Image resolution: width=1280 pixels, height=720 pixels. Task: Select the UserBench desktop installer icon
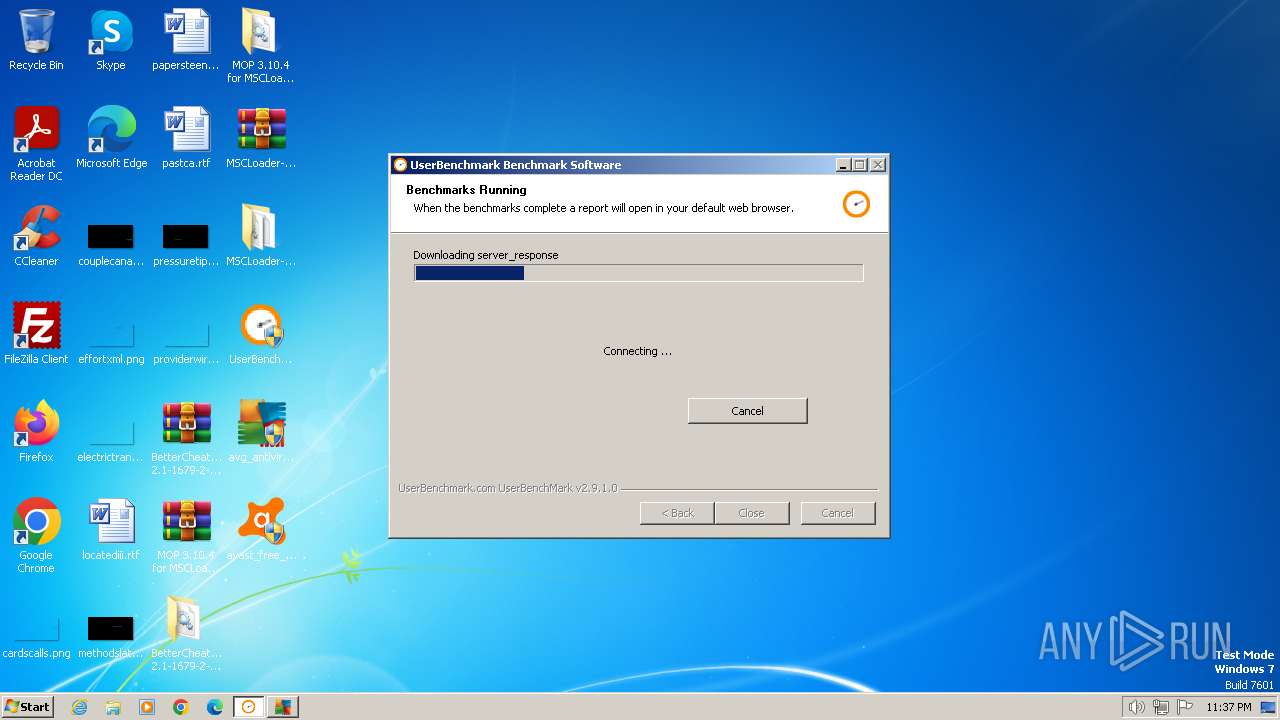click(x=260, y=334)
